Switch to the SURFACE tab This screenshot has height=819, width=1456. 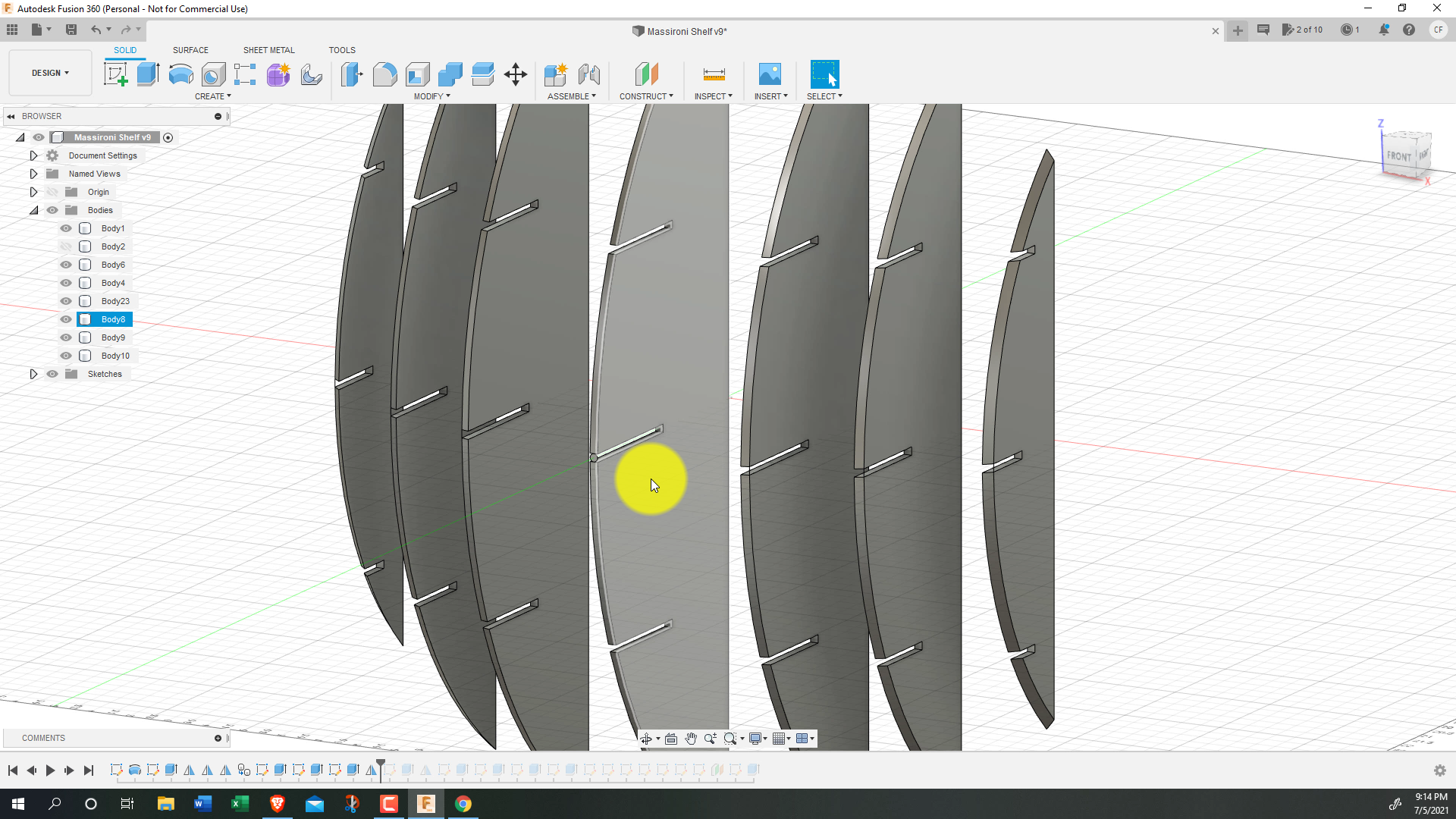tap(190, 50)
